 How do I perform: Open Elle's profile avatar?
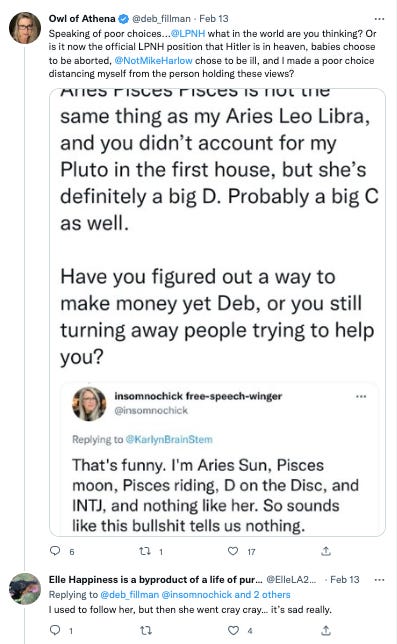(x=25, y=589)
